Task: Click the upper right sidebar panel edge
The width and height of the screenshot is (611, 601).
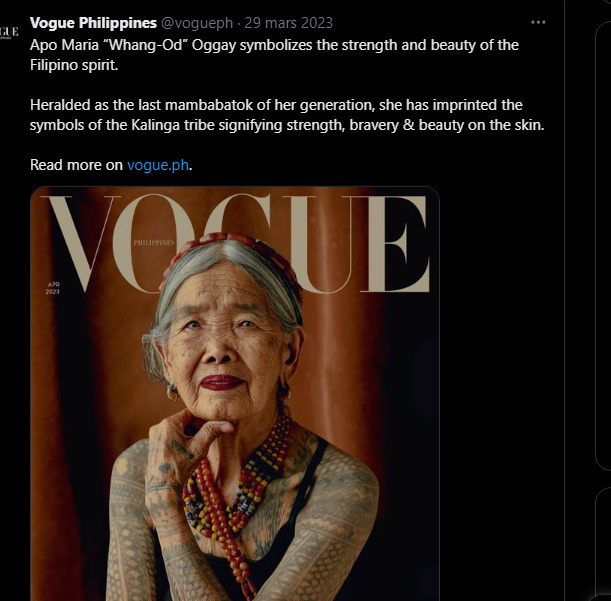Action: pos(603,246)
